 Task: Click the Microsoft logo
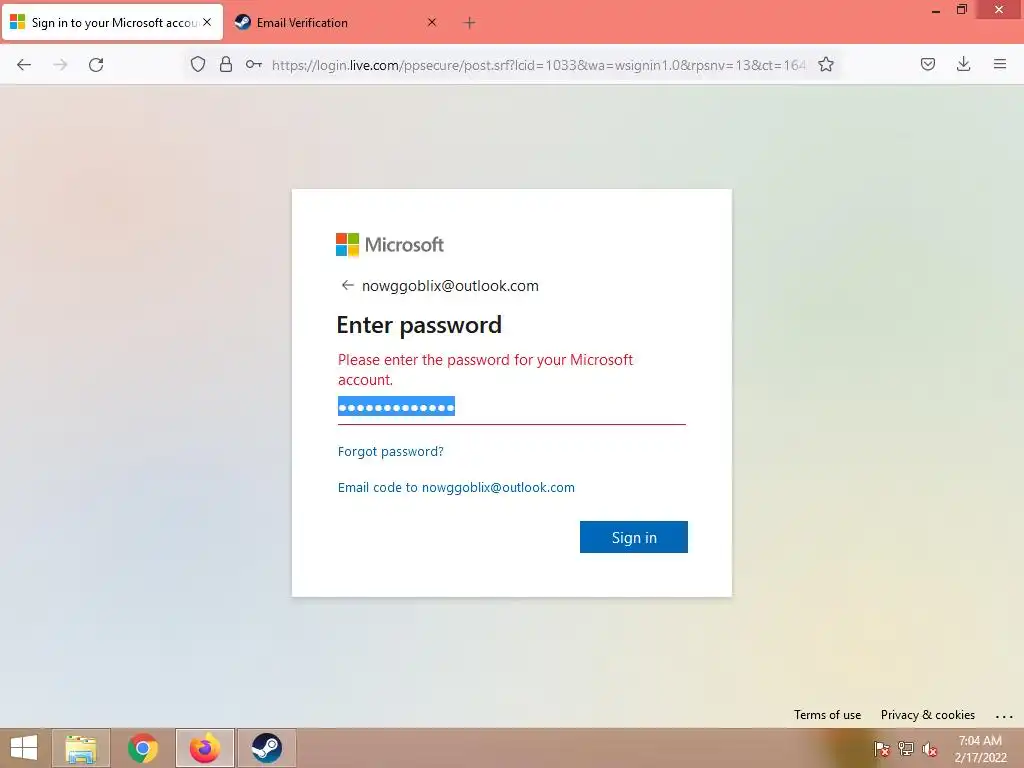390,245
